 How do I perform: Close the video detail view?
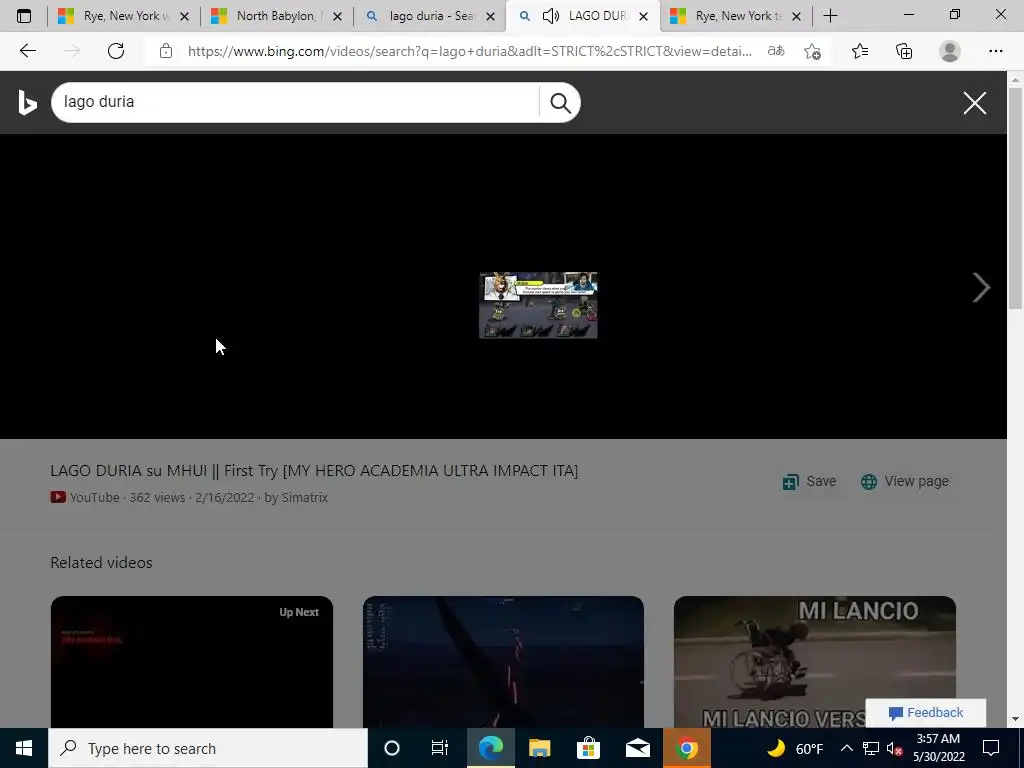click(x=974, y=103)
